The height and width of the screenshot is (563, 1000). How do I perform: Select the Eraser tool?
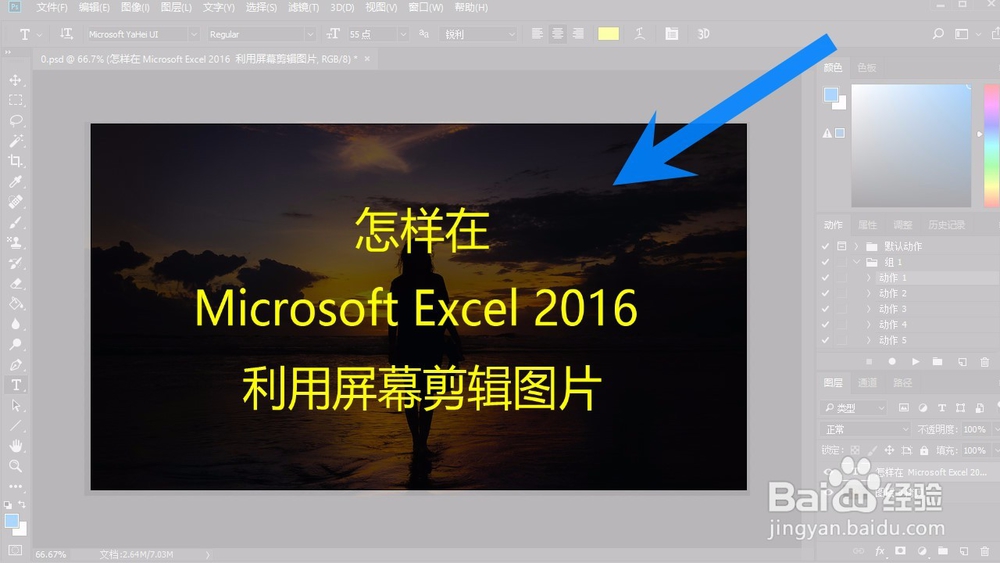(x=15, y=284)
